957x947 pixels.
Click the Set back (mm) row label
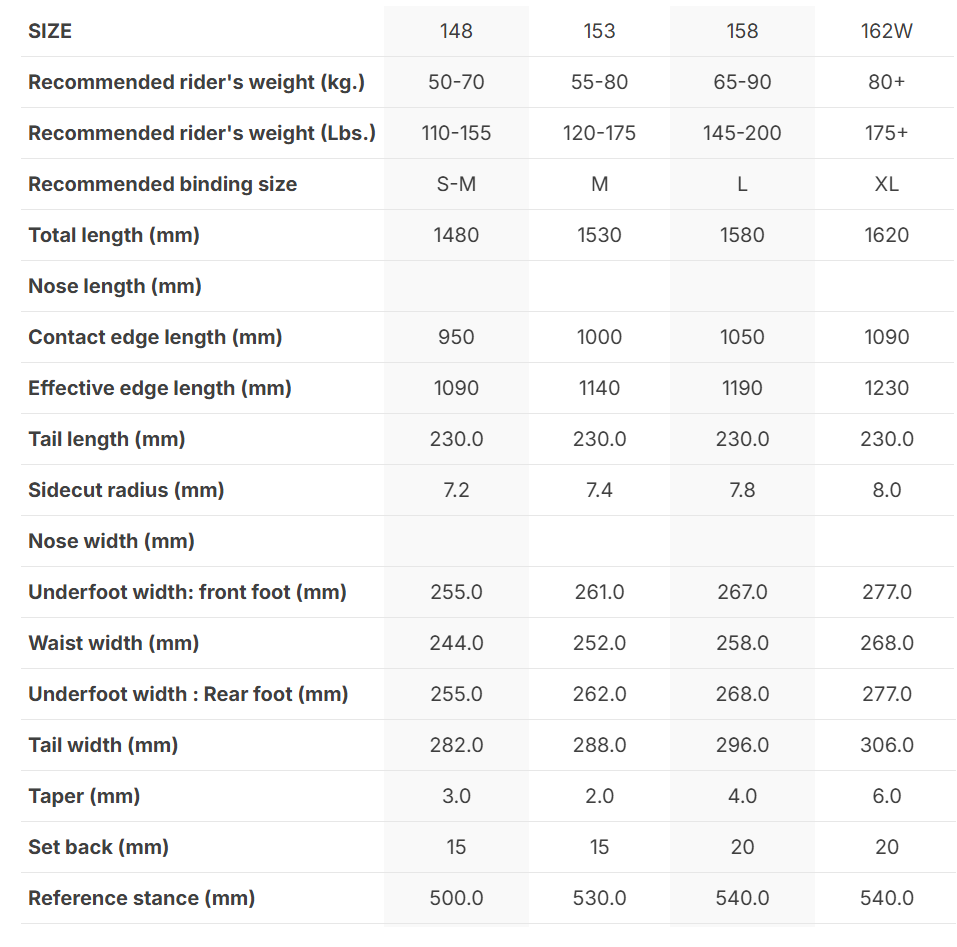click(98, 847)
